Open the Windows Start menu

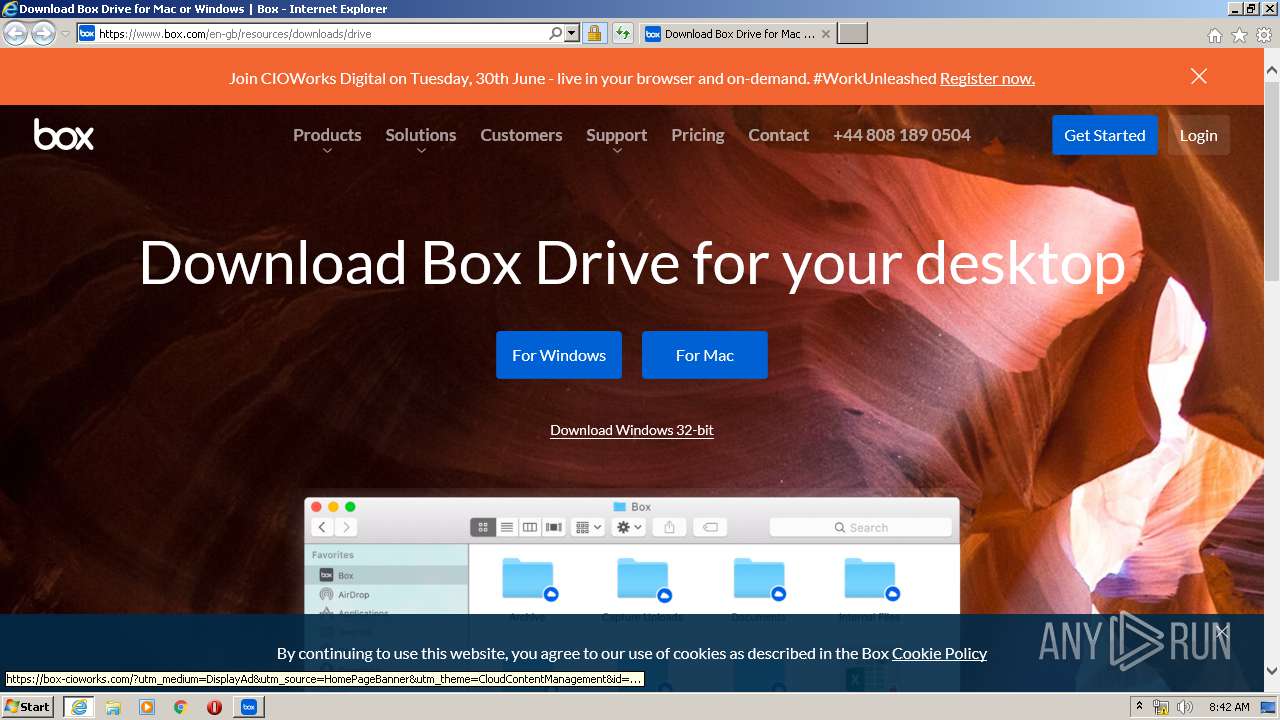pyautogui.click(x=28, y=707)
